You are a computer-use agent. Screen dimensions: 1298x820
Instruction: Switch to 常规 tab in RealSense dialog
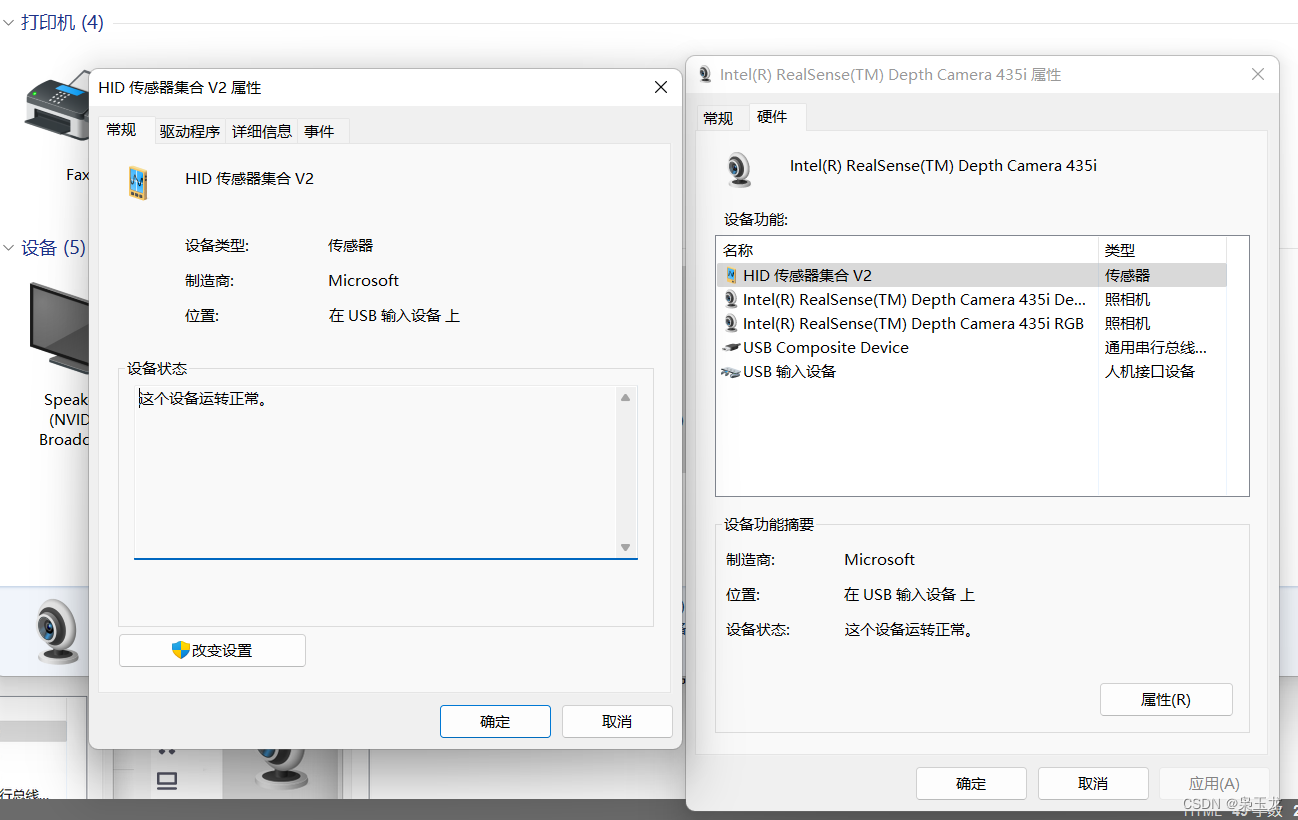pos(718,118)
